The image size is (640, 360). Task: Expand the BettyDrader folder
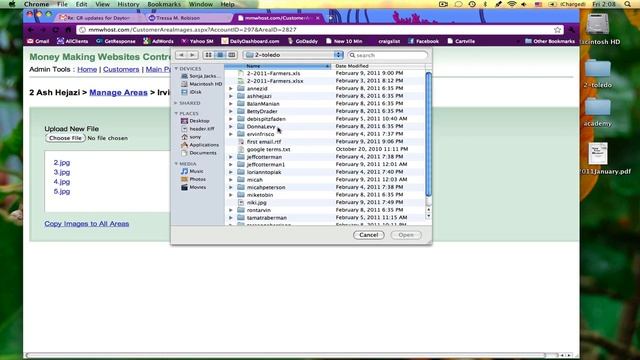[x=231, y=111]
